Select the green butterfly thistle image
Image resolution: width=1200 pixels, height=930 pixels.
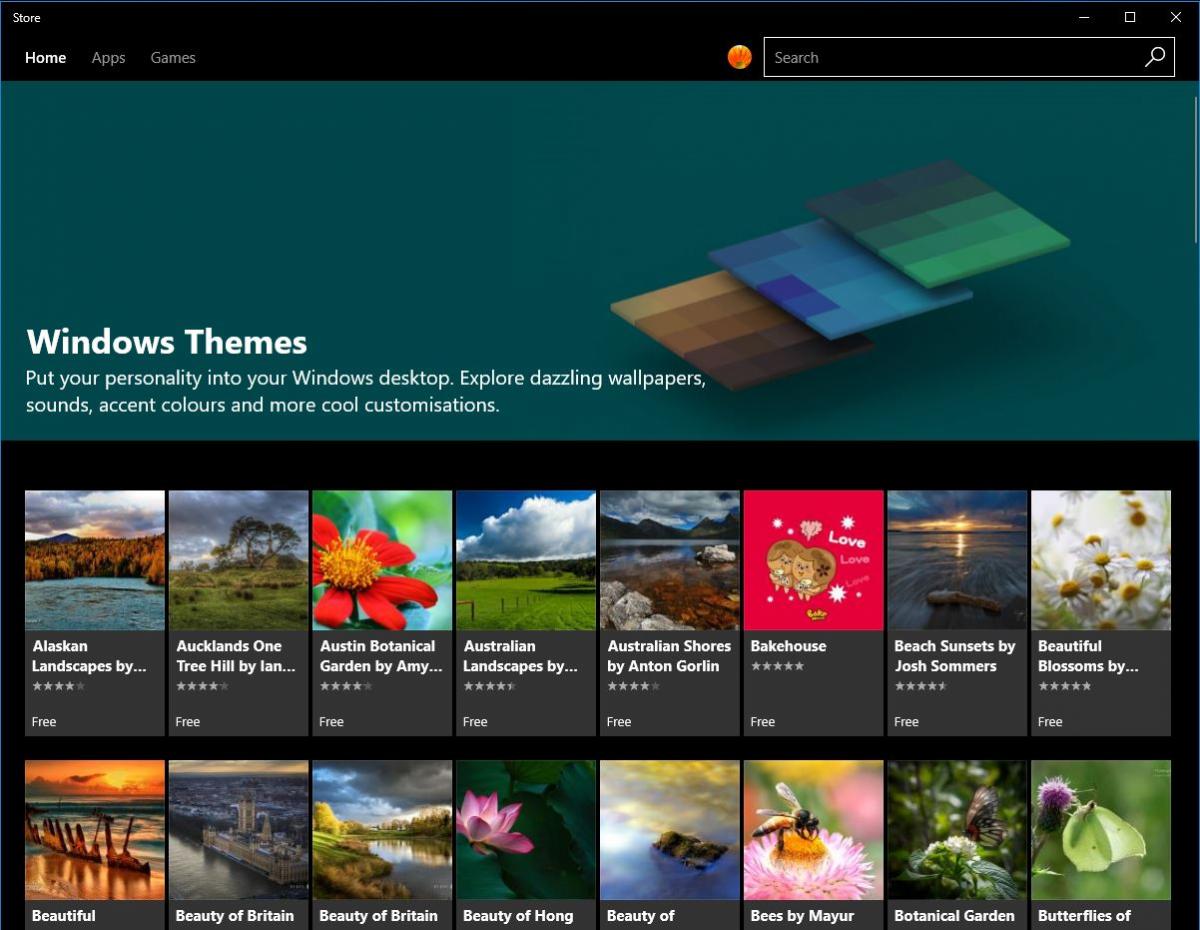(1101, 830)
